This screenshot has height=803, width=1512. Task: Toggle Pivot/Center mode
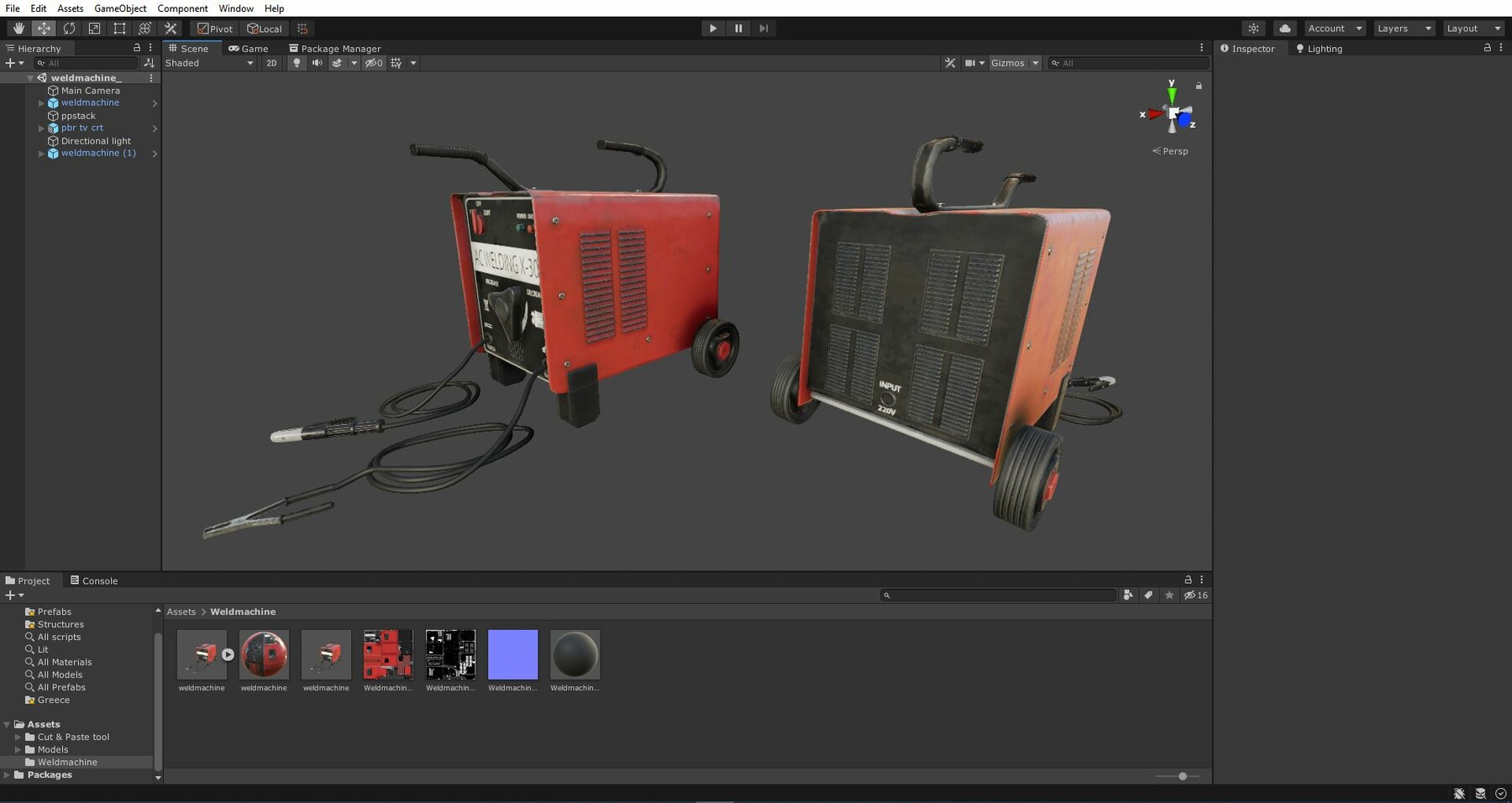click(x=215, y=28)
